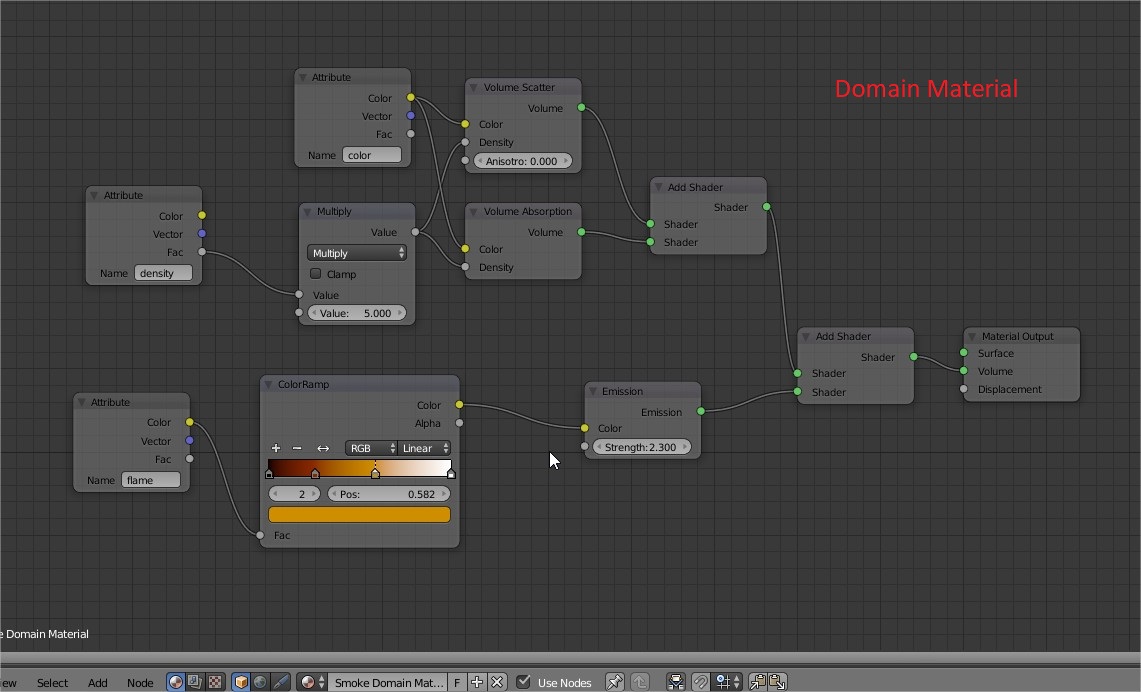Toggle the Use Nodes checkbox
This screenshot has width=1141, height=692.
523,682
